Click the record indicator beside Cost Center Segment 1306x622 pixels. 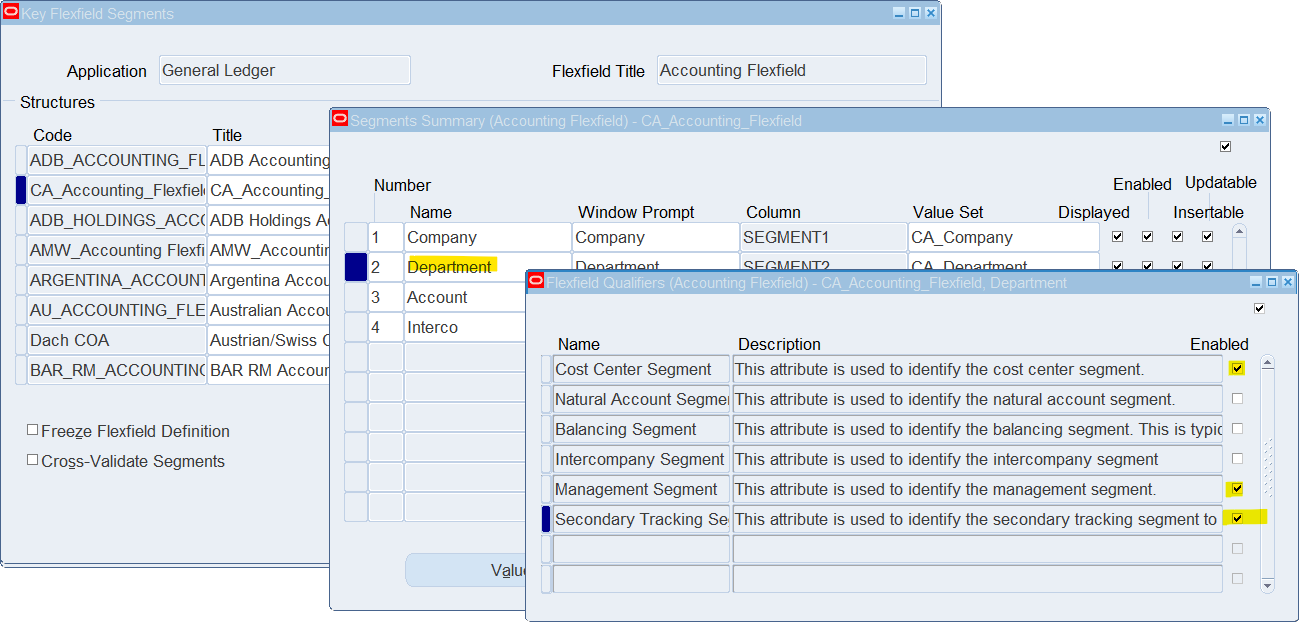(x=546, y=369)
